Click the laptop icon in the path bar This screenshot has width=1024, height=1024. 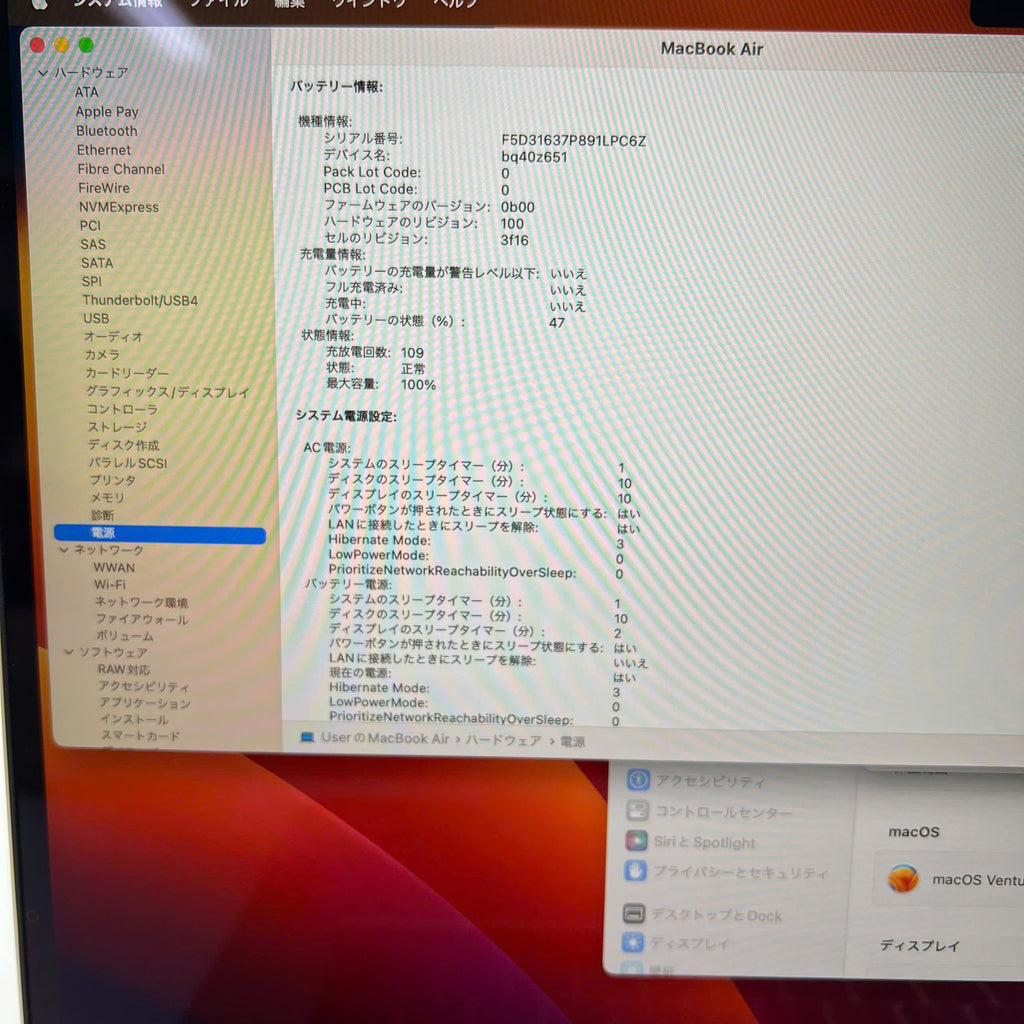[307, 738]
